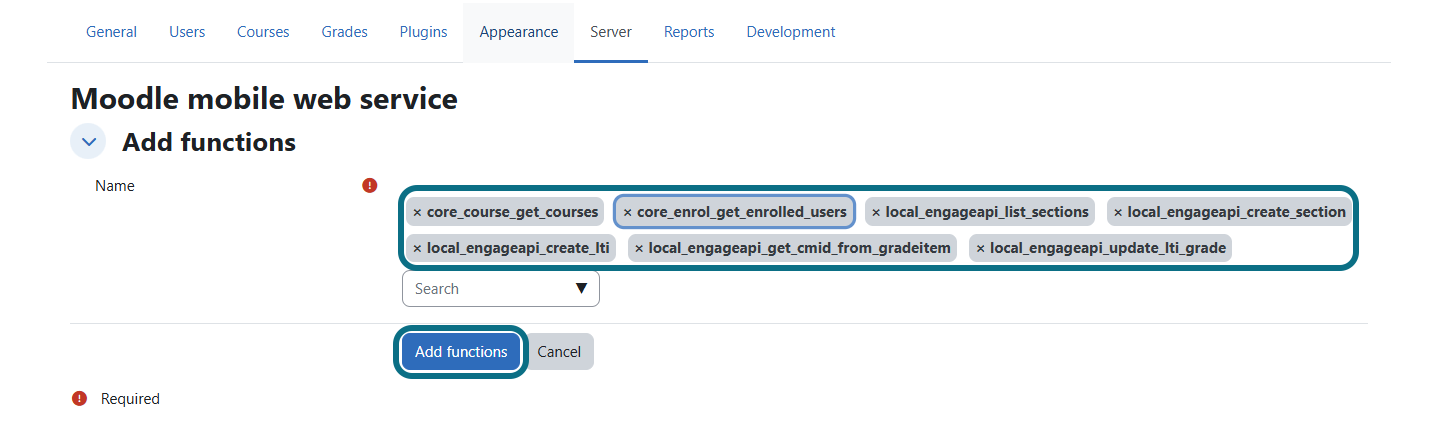Image resolution: width=1439 pixels, height=422 pixels.
Task: Open the Development tab
Action: 791,32
